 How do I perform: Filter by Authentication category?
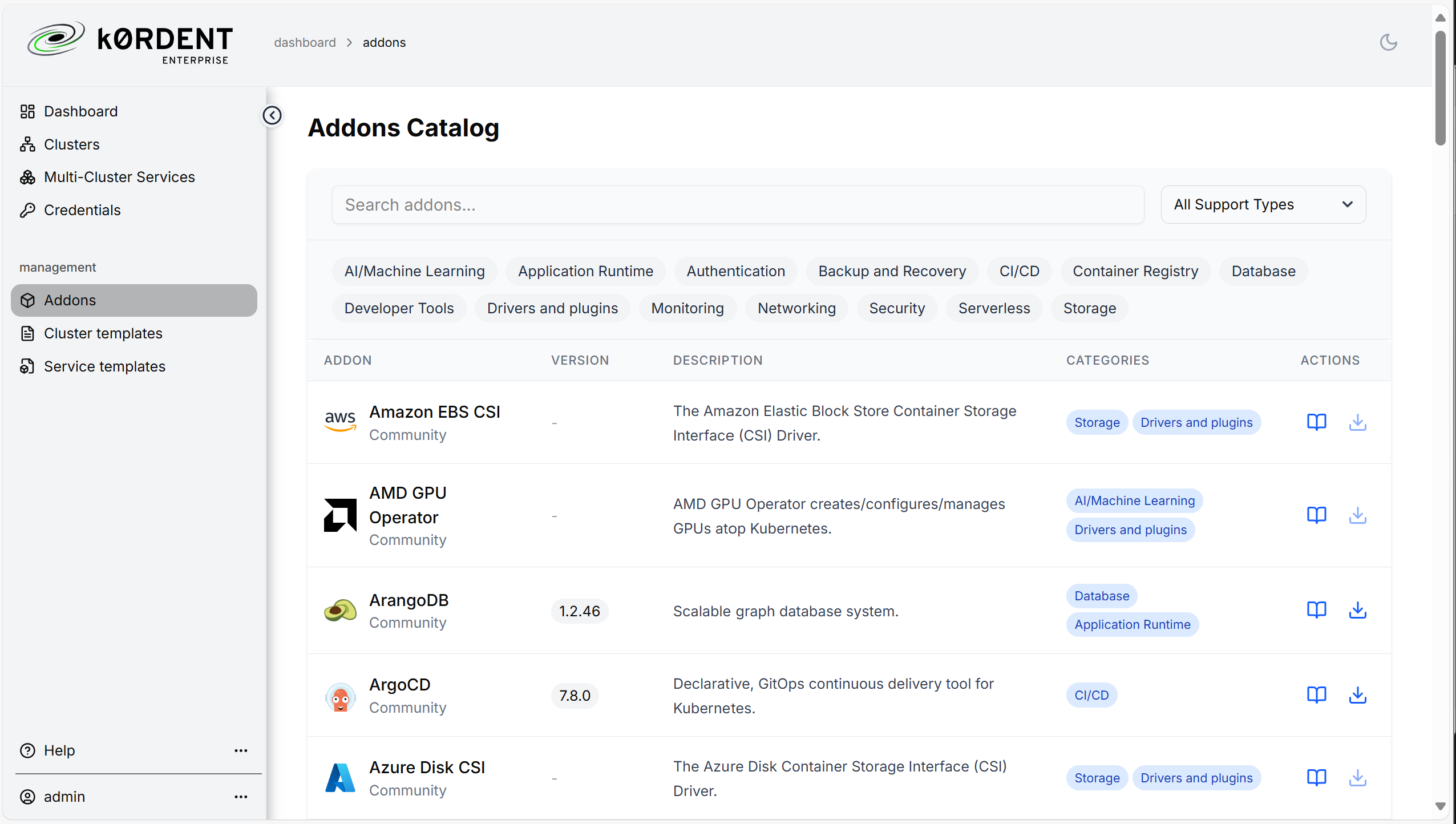point(735,271)
